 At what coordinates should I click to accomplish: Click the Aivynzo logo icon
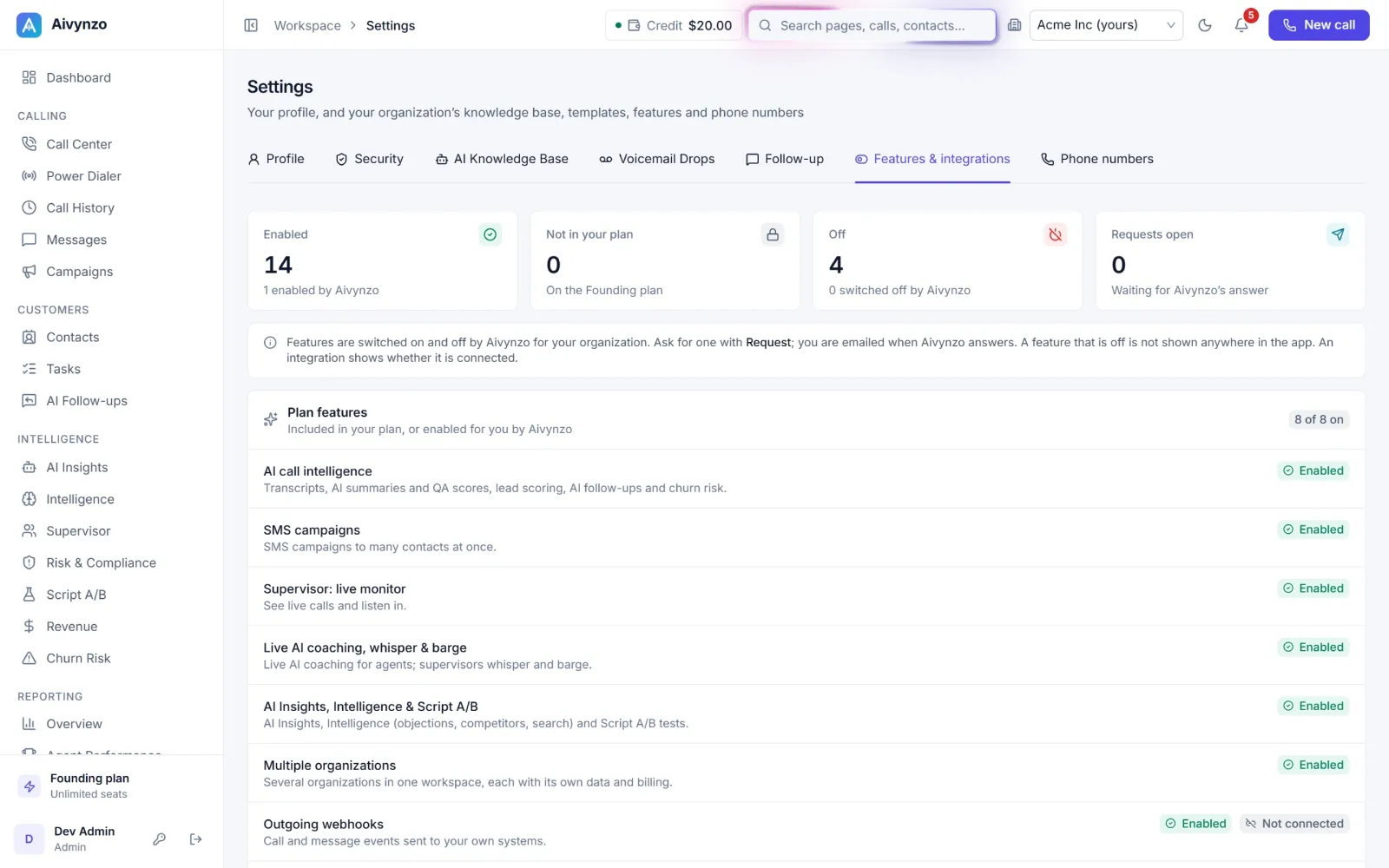tap(29, 25)
